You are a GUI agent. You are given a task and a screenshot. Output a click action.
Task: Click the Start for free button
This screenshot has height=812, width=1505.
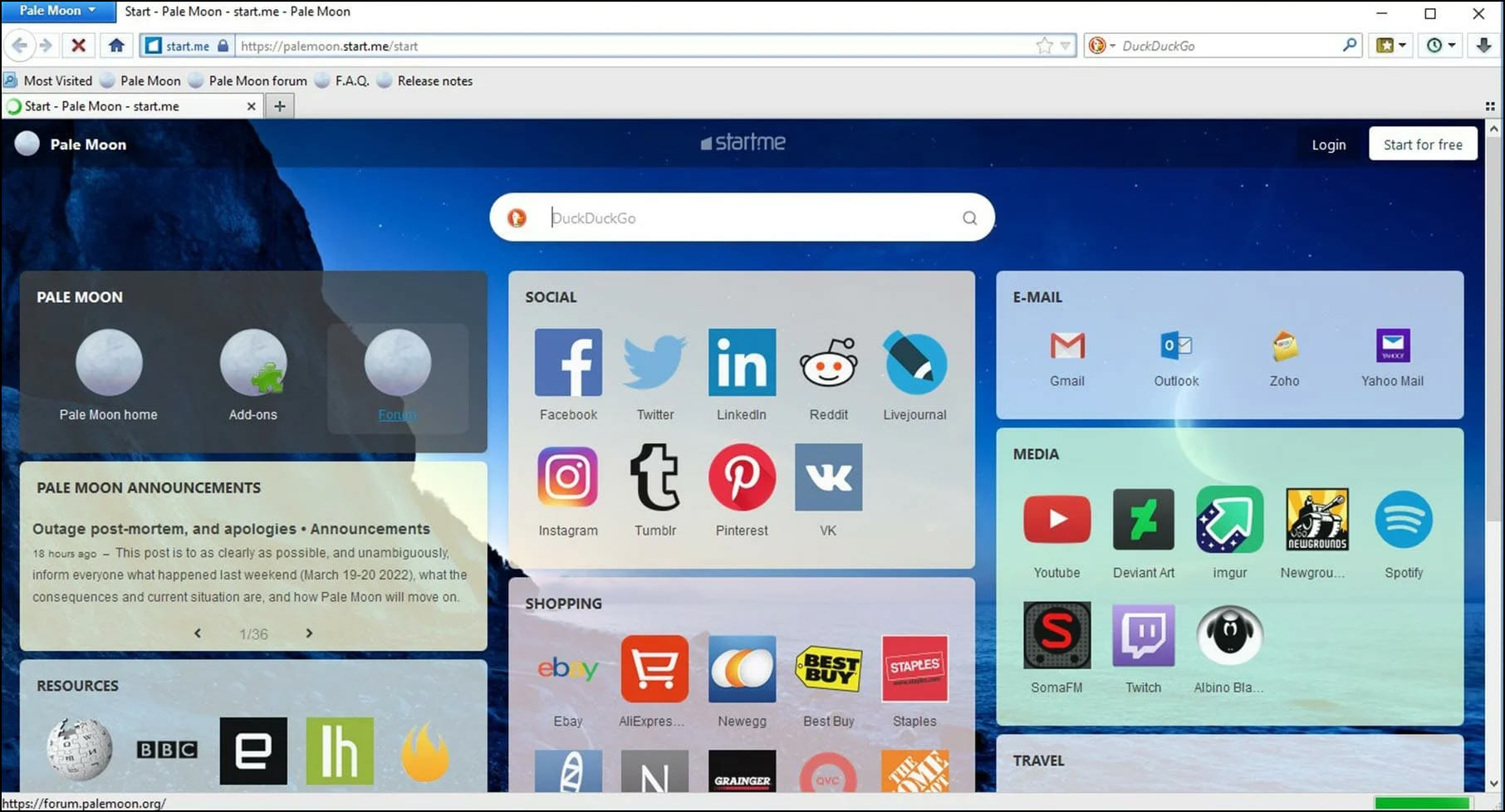click(x=1422, y=144)
